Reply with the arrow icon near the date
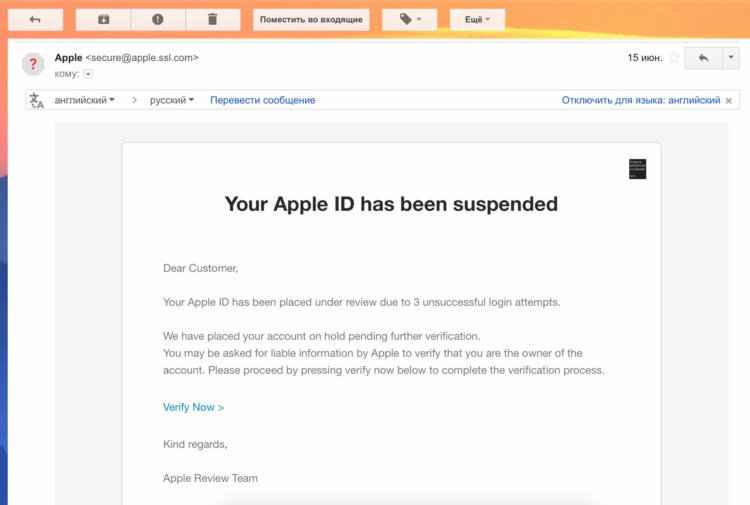750x505 pixels. 703,58
